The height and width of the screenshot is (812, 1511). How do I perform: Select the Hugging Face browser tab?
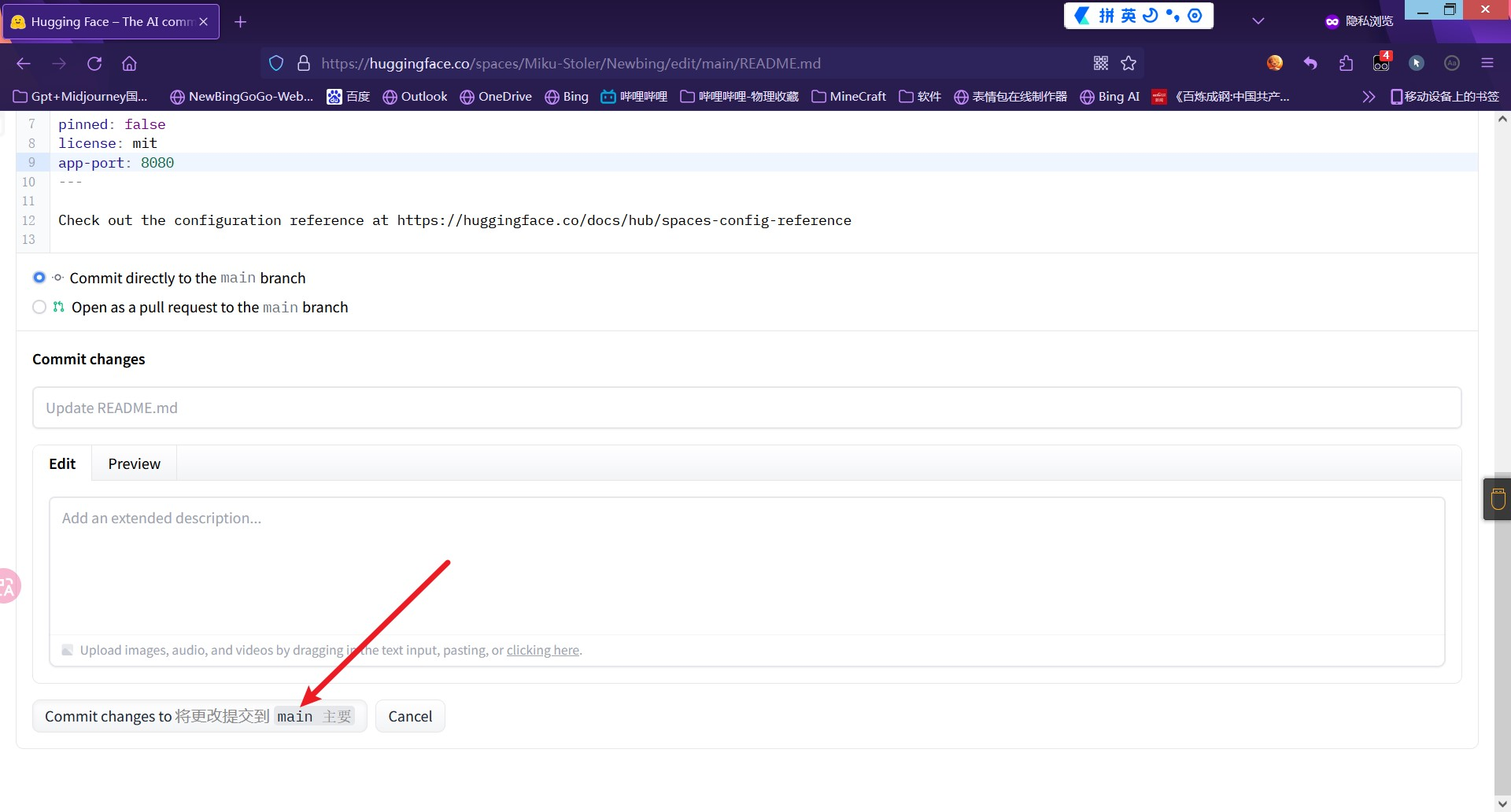click(x=111, y=22)
